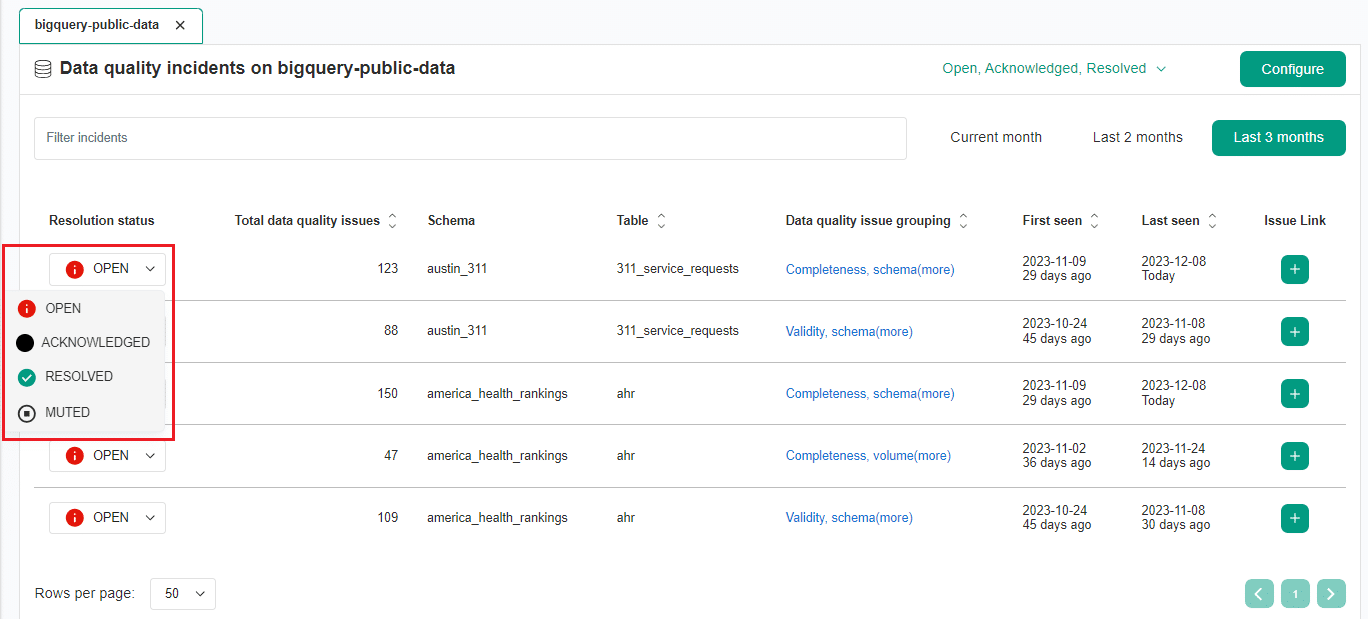Open the Issue Link plus icon for austin_311 row
This screenshot has height=619, width=1368.
pos(1294,269)
